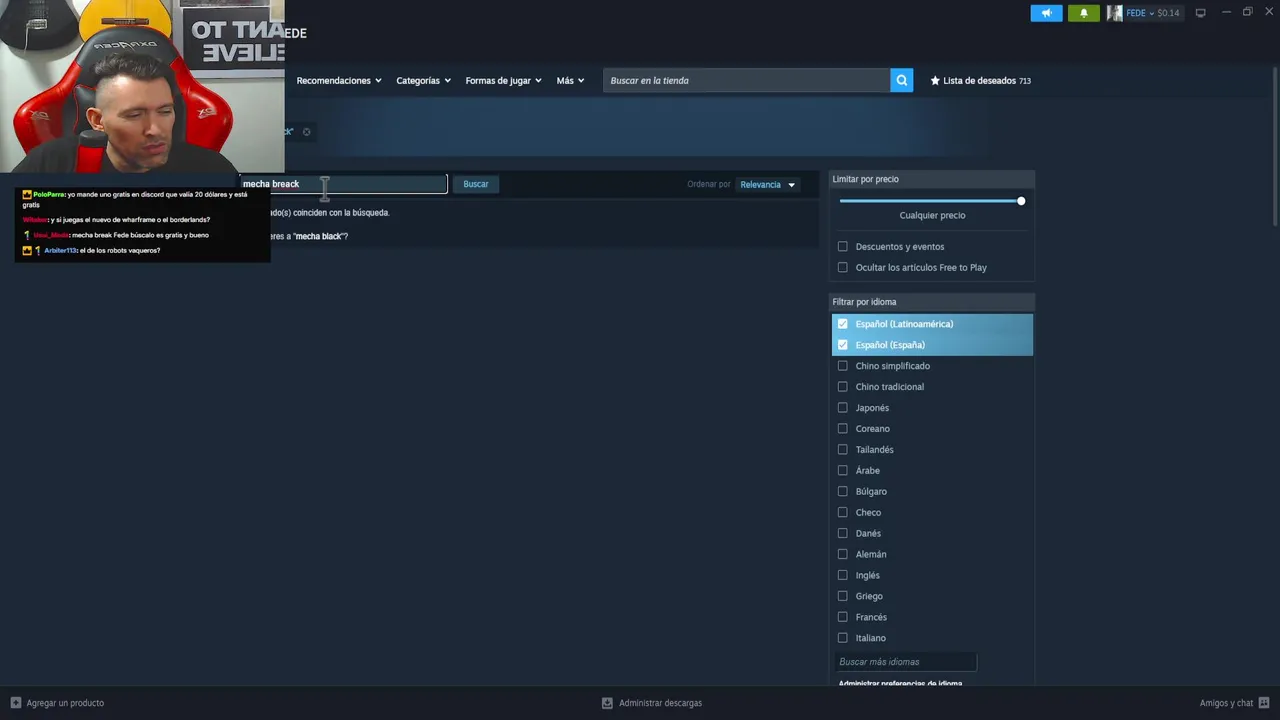The image size is (1280, 720).
Task: Minimize the Steam window
Action: (x=1226, y=12)
